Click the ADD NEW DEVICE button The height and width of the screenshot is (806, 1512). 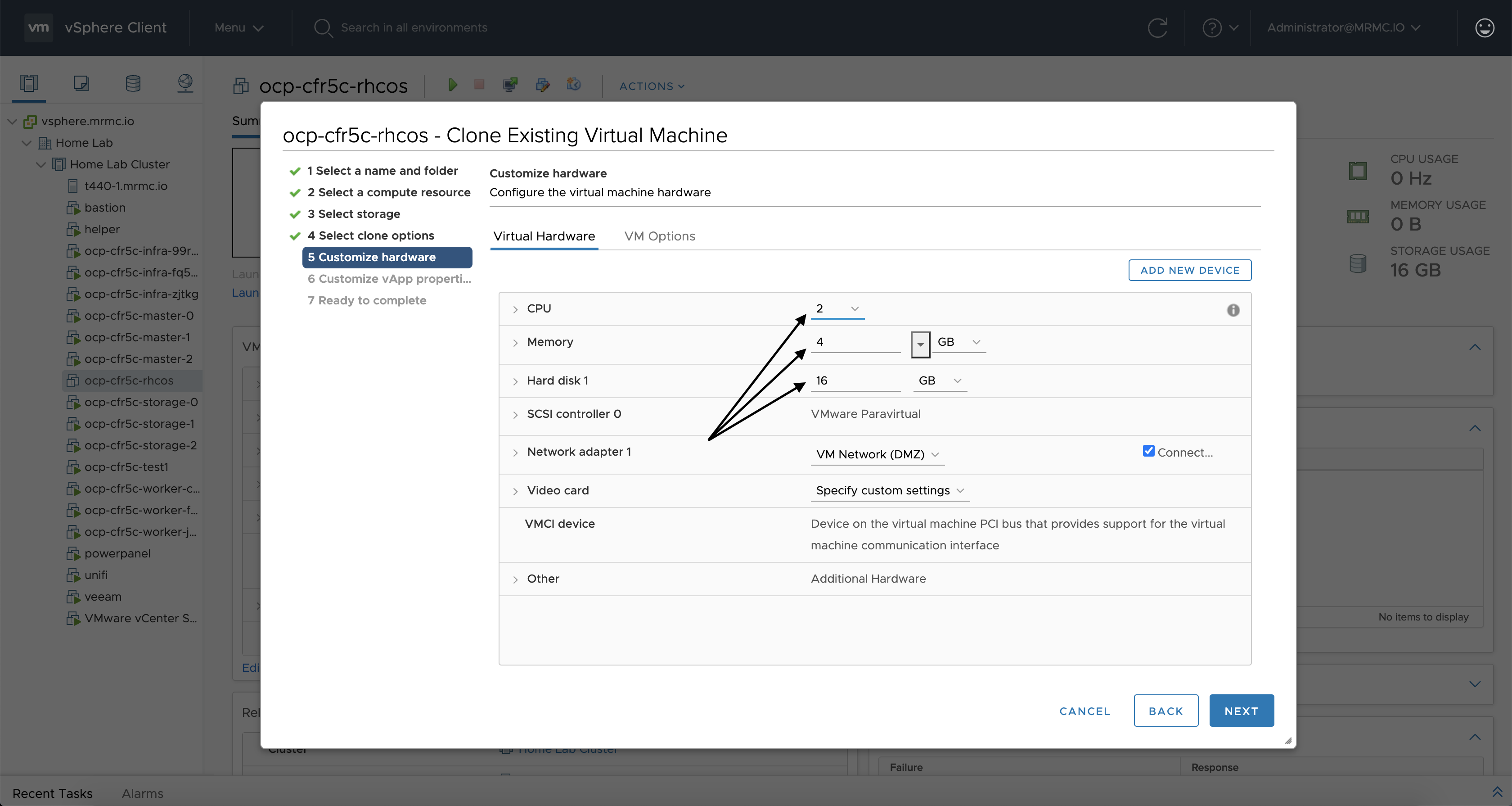[x=1189, y=270]
